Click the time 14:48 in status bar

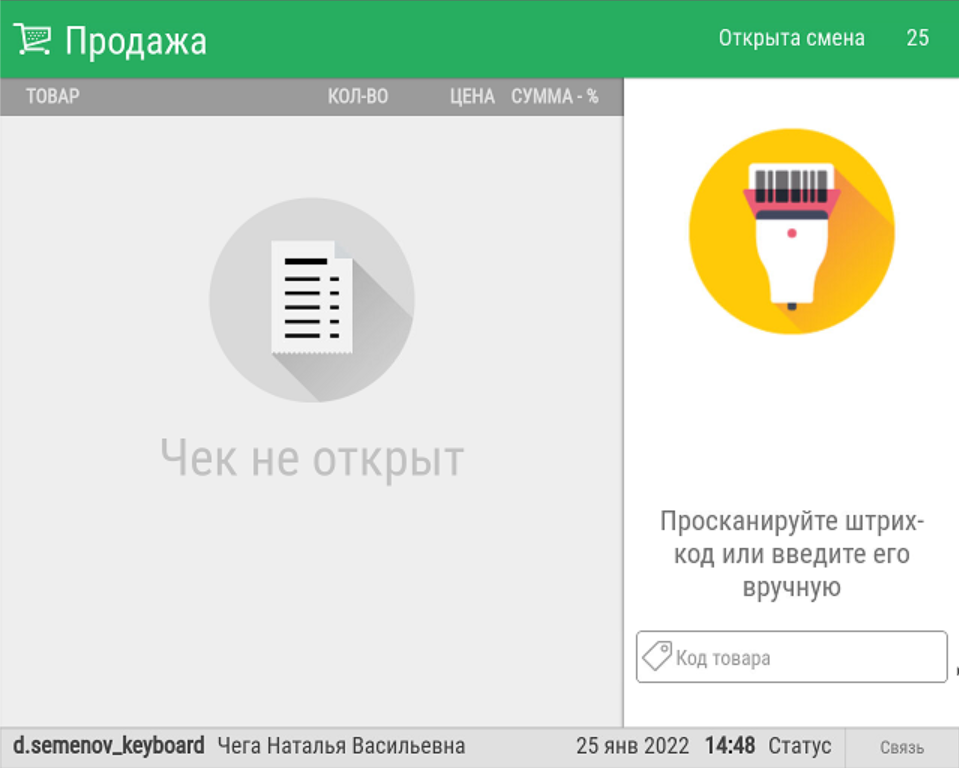pyautogui.click(x=730, y=746)
